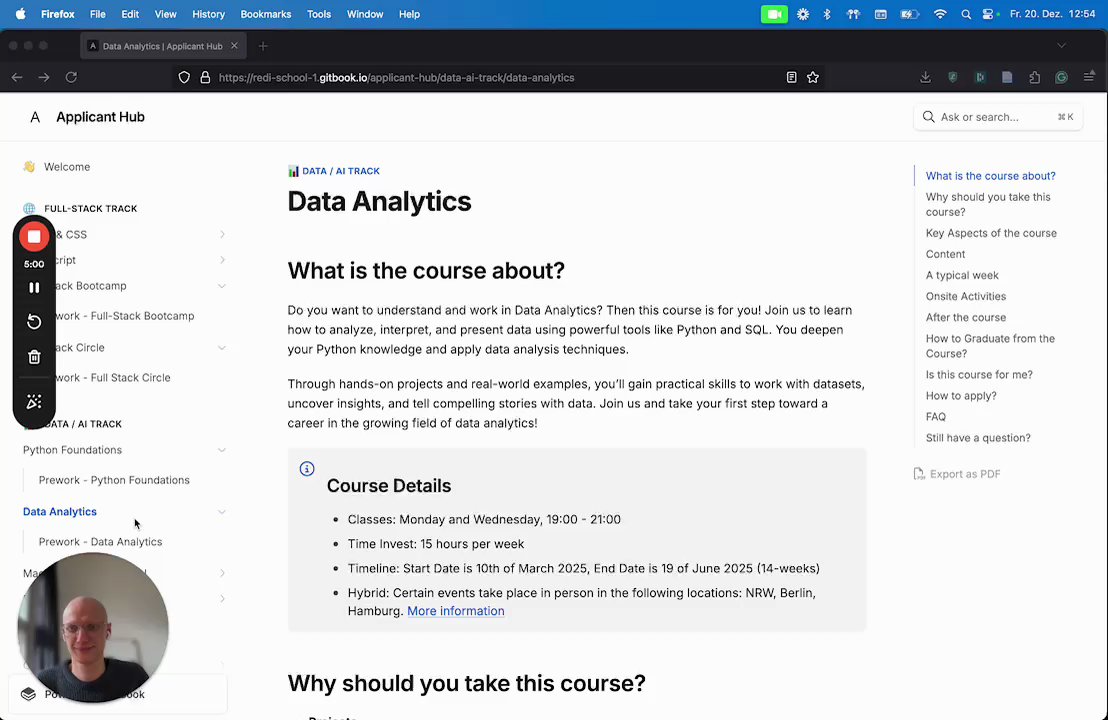Image resolution: width=1108 pixels, height=720 pixels.
Task: Open the Firefox extensions puzzle icon
Action: tap(1034, 77)
